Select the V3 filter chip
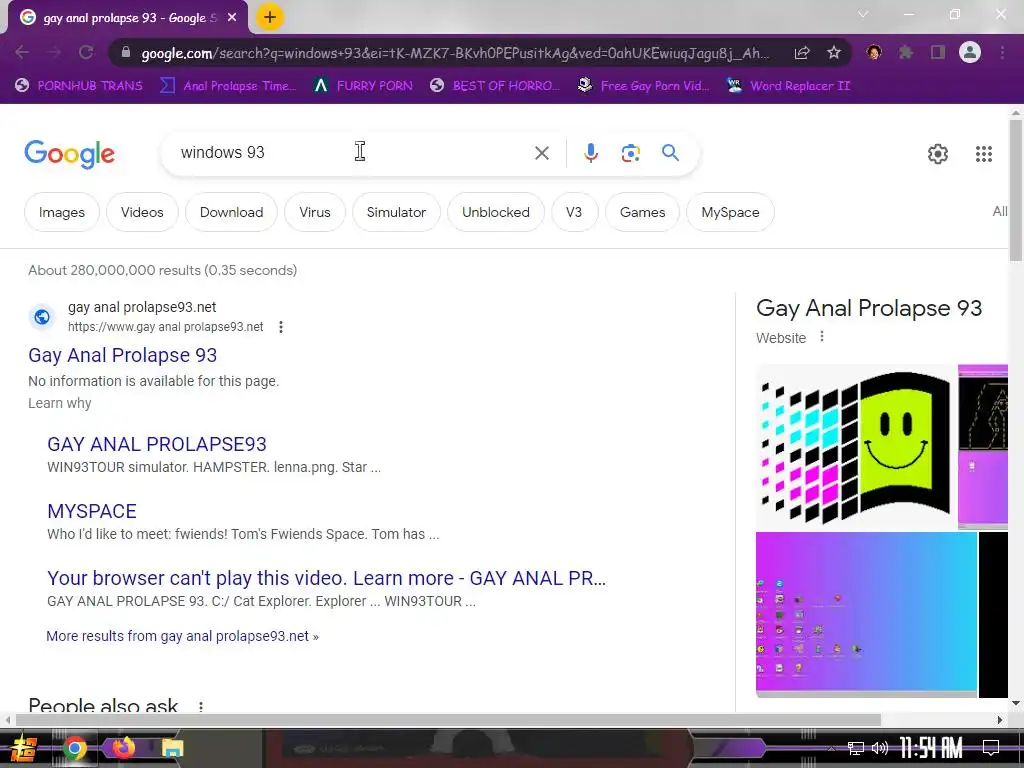The width and height of the screenshot is (1024, 768). (573, 212)
